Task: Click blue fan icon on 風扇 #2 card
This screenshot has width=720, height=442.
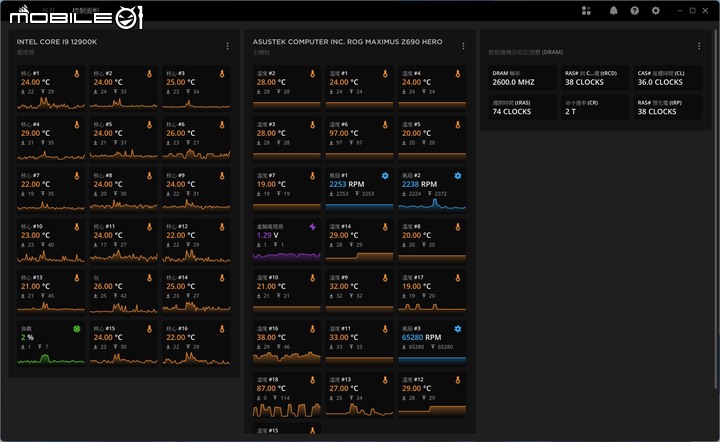Action: click(x=457, y=175)
